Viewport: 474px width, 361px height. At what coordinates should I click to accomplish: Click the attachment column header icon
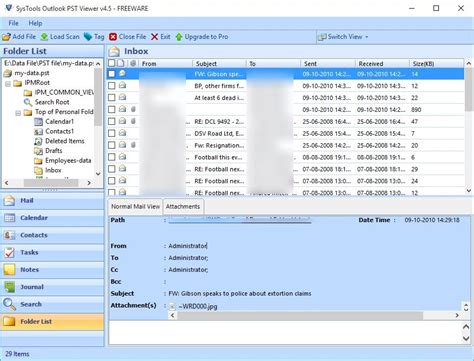133,63
